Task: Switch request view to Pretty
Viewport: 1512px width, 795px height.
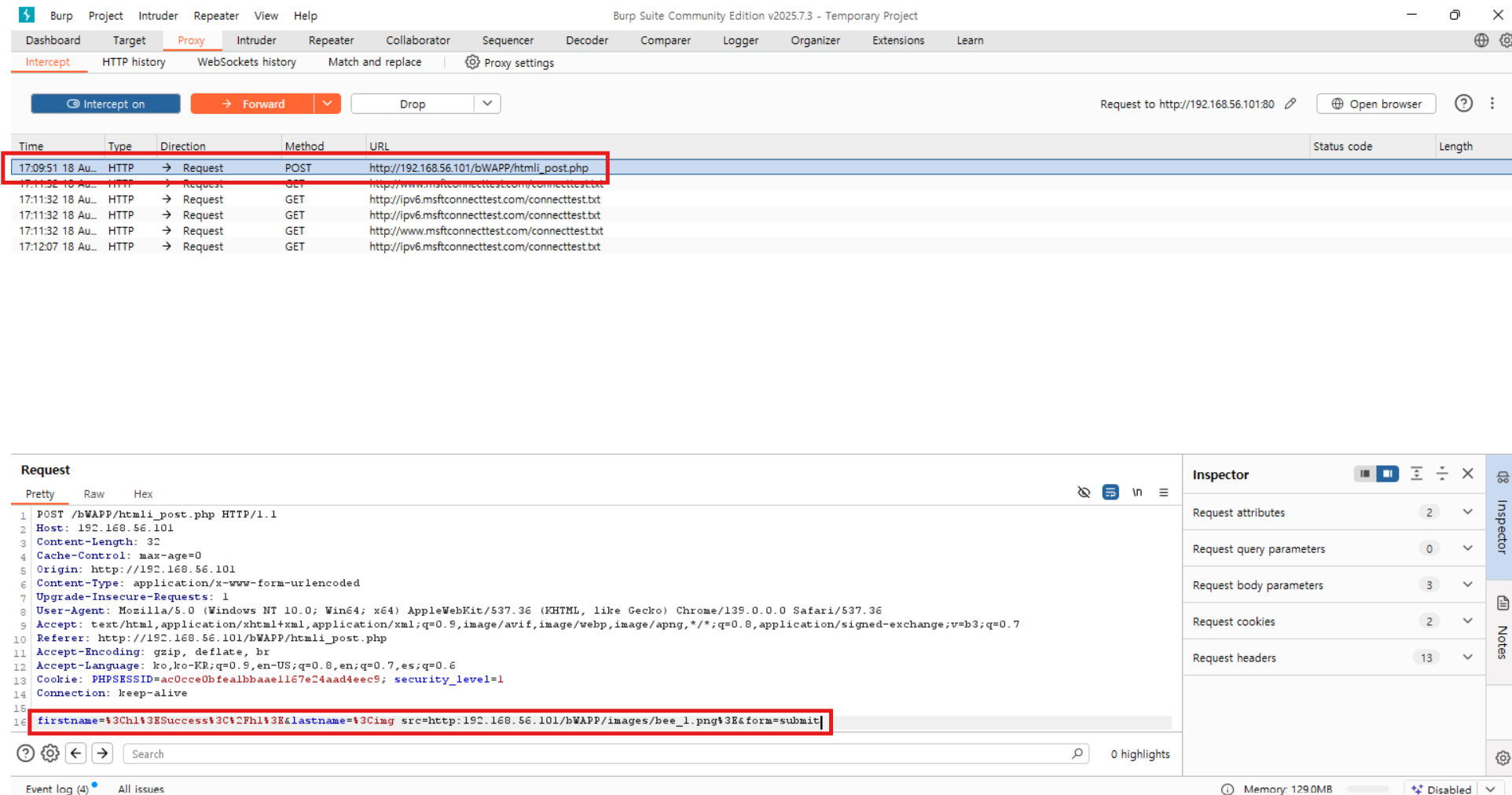Action: [40, 494]
